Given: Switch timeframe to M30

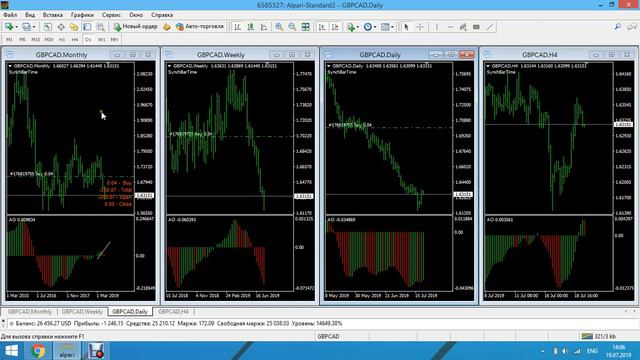Looking at the screenshot, I should click(x=49, y=40).
